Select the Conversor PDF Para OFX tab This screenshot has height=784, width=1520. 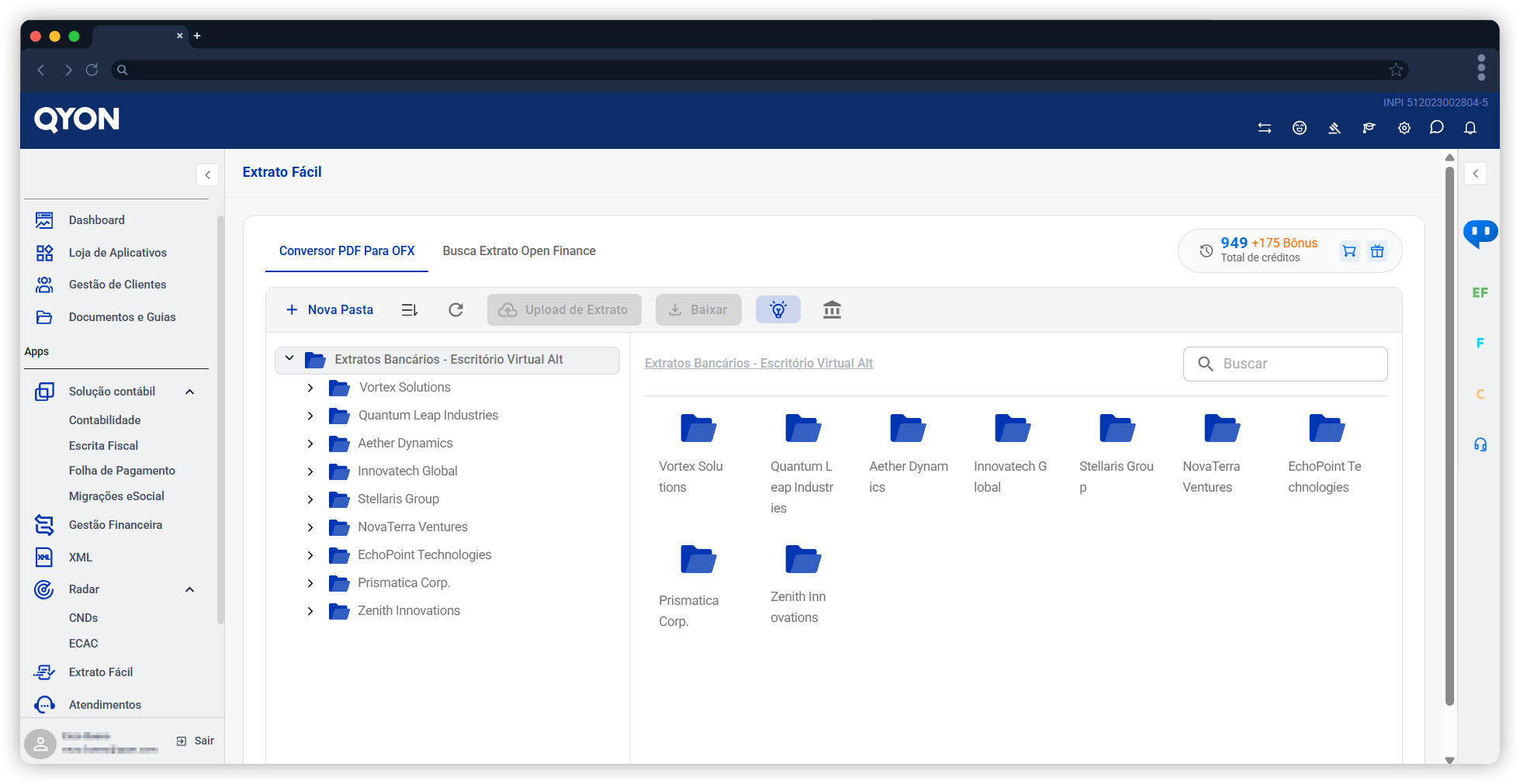pos(347,251)
